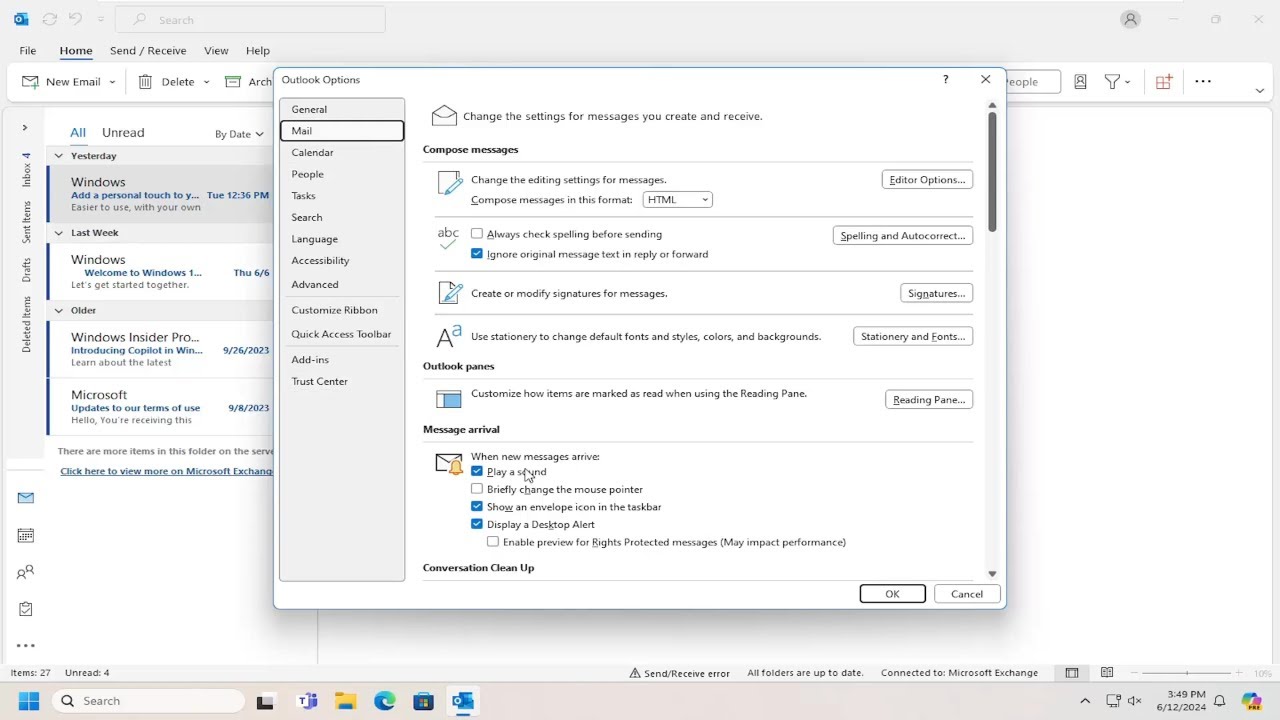The image size is (1280, 720).
Task: Uncheck Play a sound checkbox
Action: tap(477, 472)
